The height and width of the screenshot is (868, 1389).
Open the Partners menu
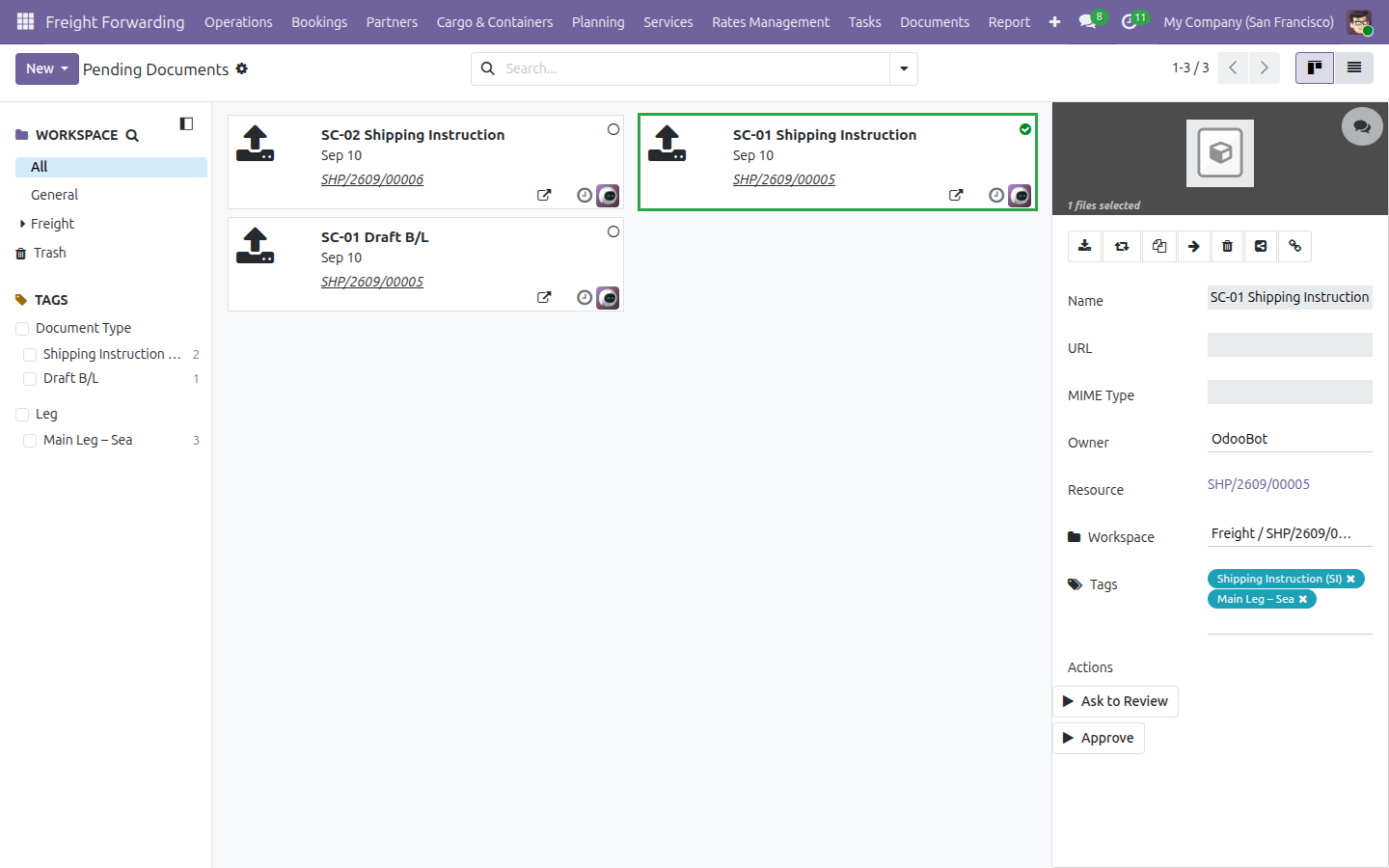(392, 21)
